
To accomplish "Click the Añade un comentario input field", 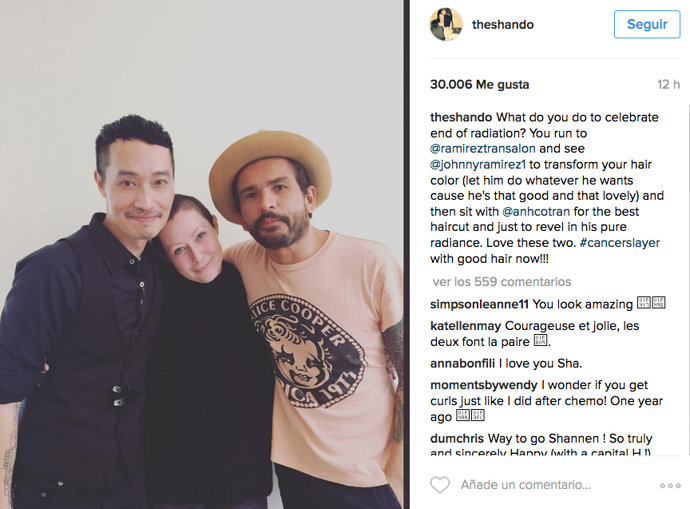I will tap(525, 485).
